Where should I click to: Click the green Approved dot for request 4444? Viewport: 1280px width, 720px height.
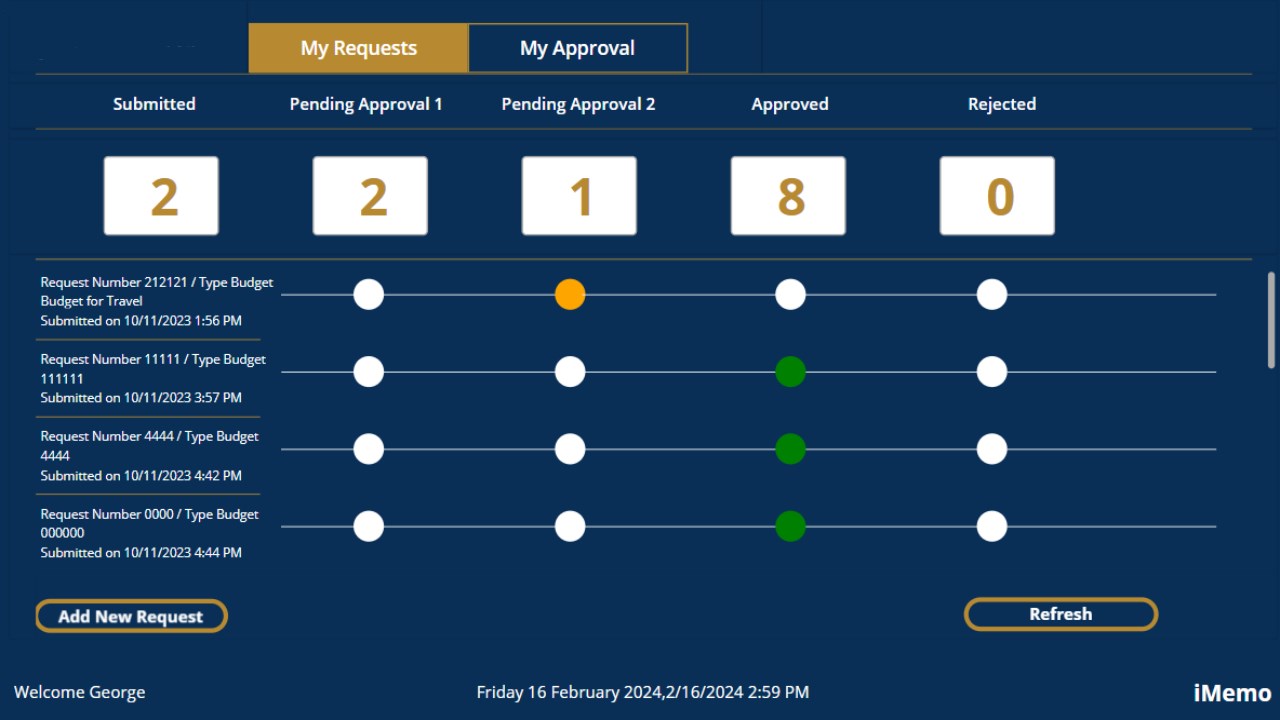pos(790,449)
